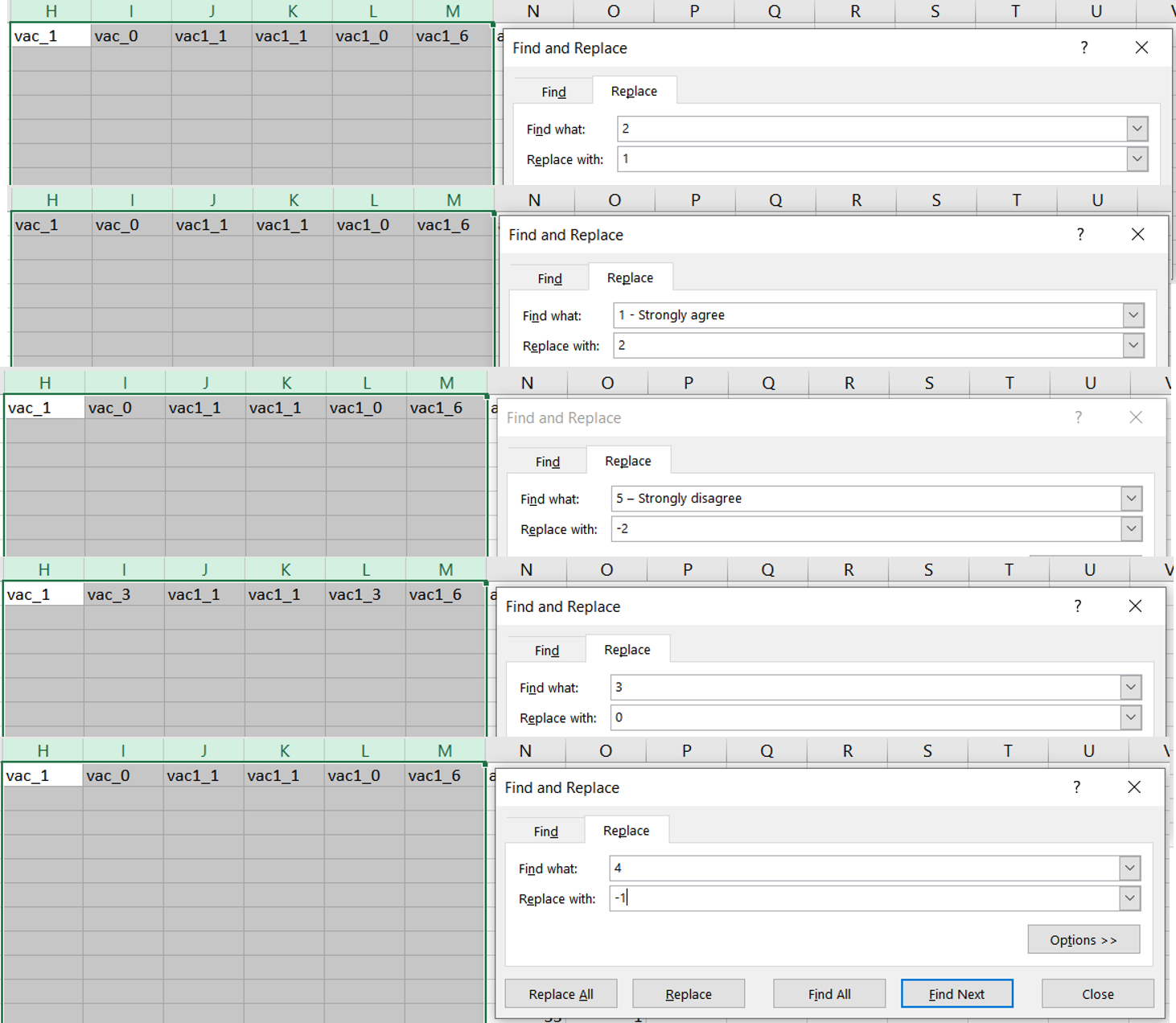1176x1023 pixels.
Task: Open dropdown of Replace with field showing 2
Action: (1133, 345)
